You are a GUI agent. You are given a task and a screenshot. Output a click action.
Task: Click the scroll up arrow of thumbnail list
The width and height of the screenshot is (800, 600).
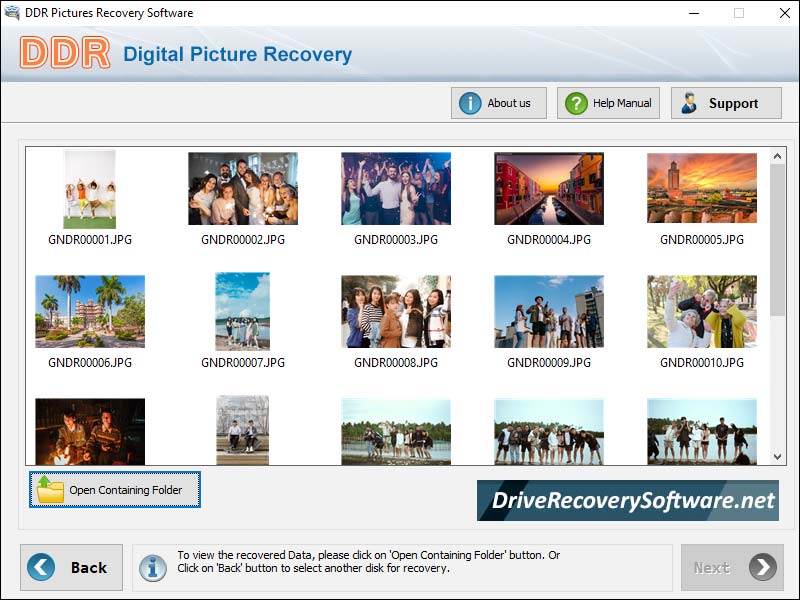[x=778, y=156]
